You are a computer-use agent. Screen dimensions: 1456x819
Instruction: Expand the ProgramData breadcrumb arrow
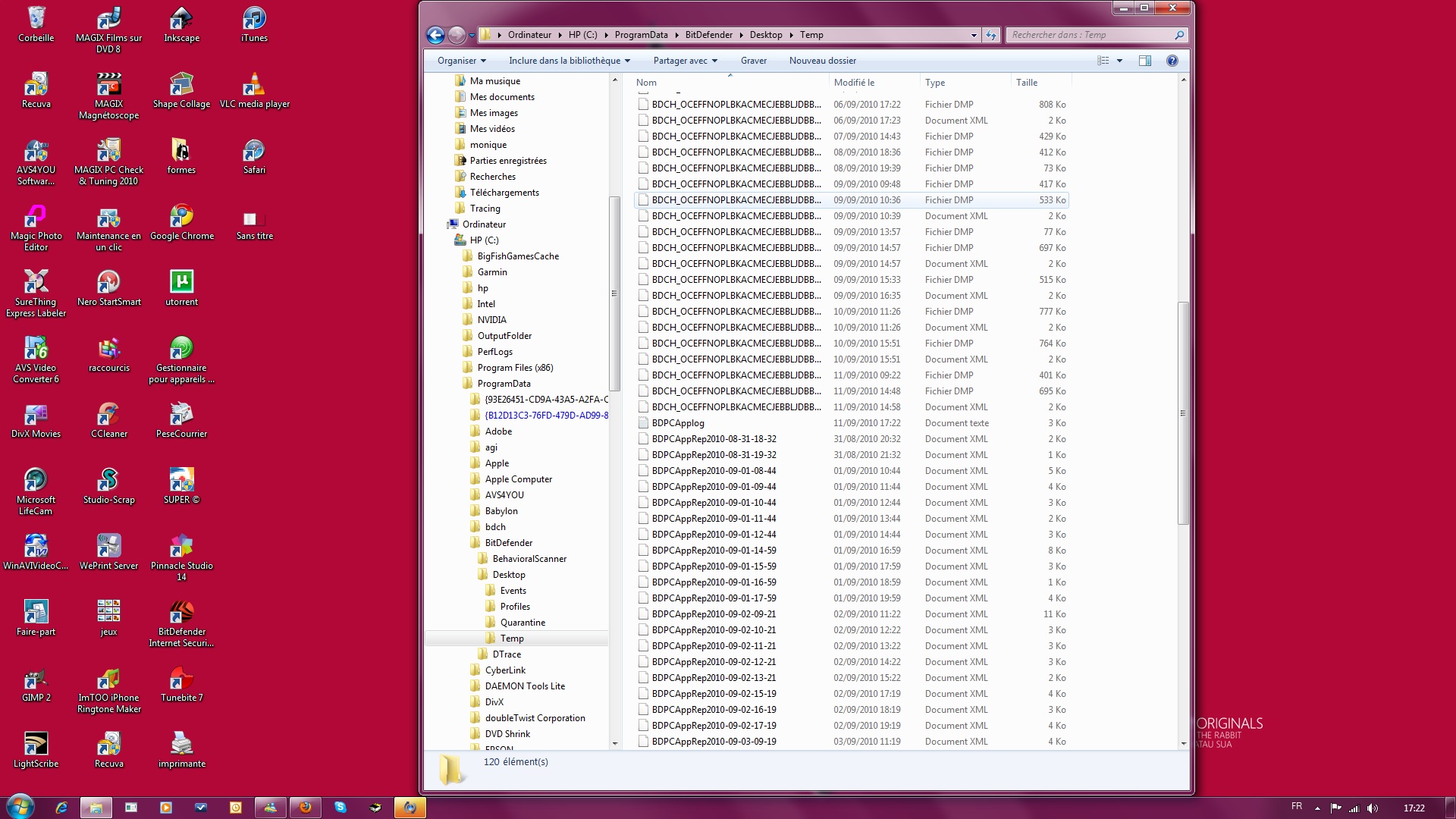(676, 35)
